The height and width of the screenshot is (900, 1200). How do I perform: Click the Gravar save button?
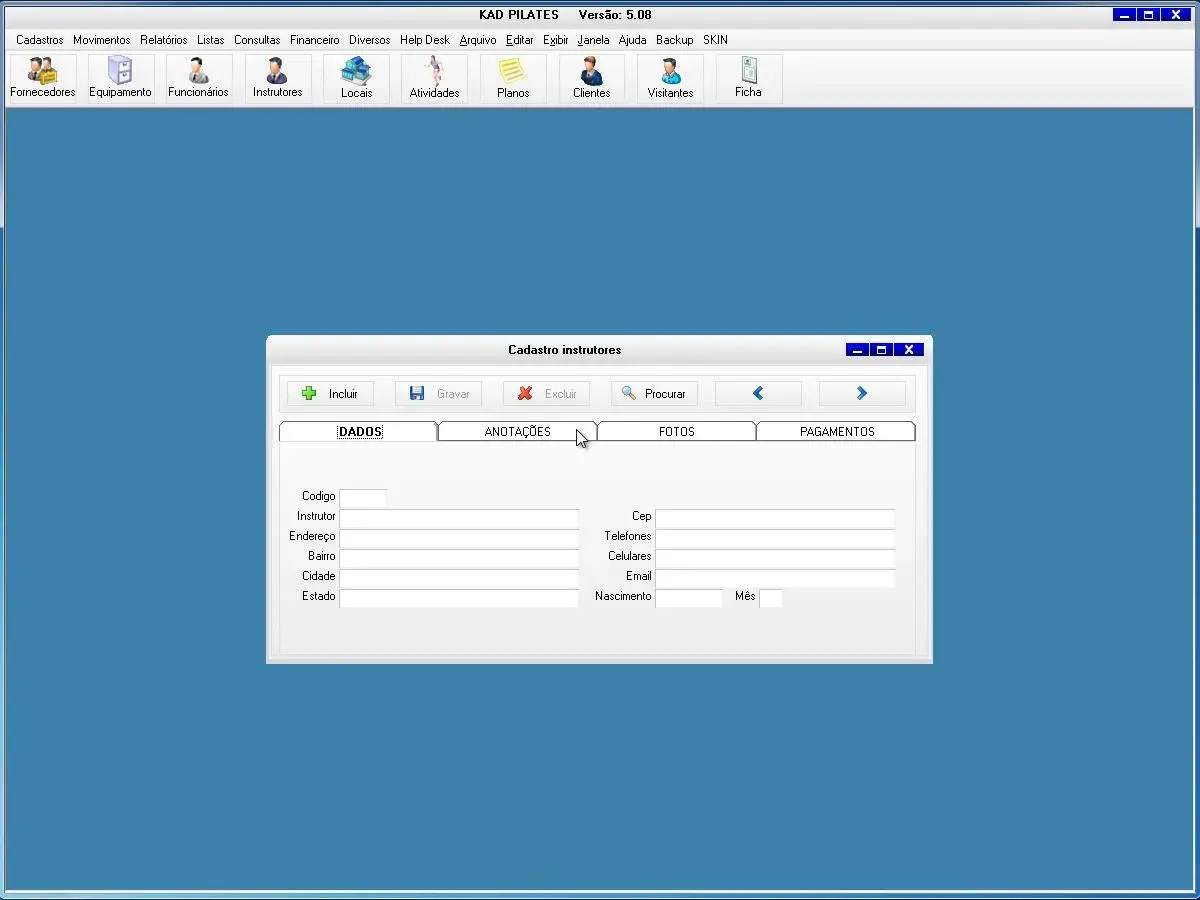click(438, 394)
